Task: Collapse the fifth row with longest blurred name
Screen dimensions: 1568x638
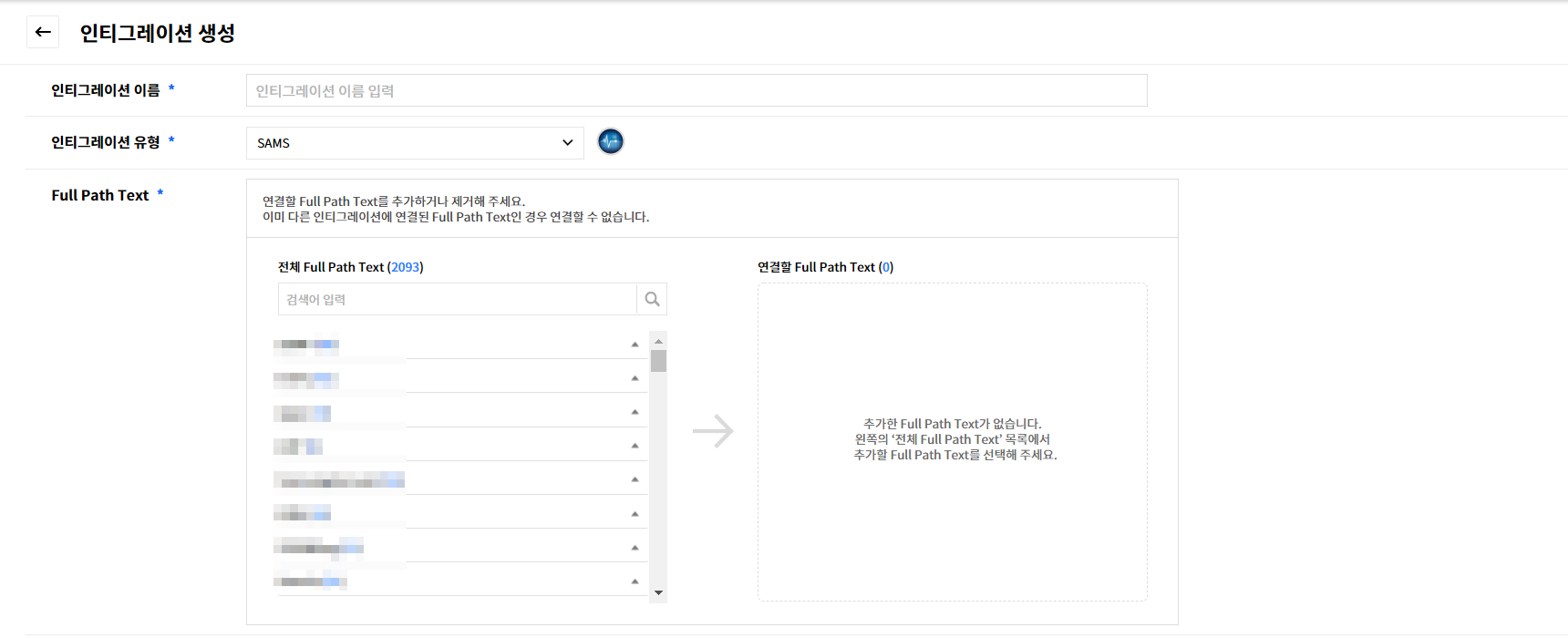Action: (x=634, y=479)
